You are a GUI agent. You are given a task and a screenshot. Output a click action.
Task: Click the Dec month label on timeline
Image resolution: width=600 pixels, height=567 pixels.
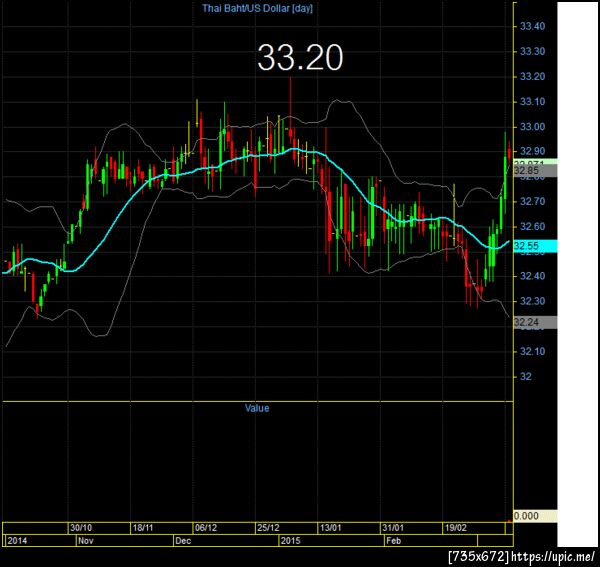click(183, 541)
